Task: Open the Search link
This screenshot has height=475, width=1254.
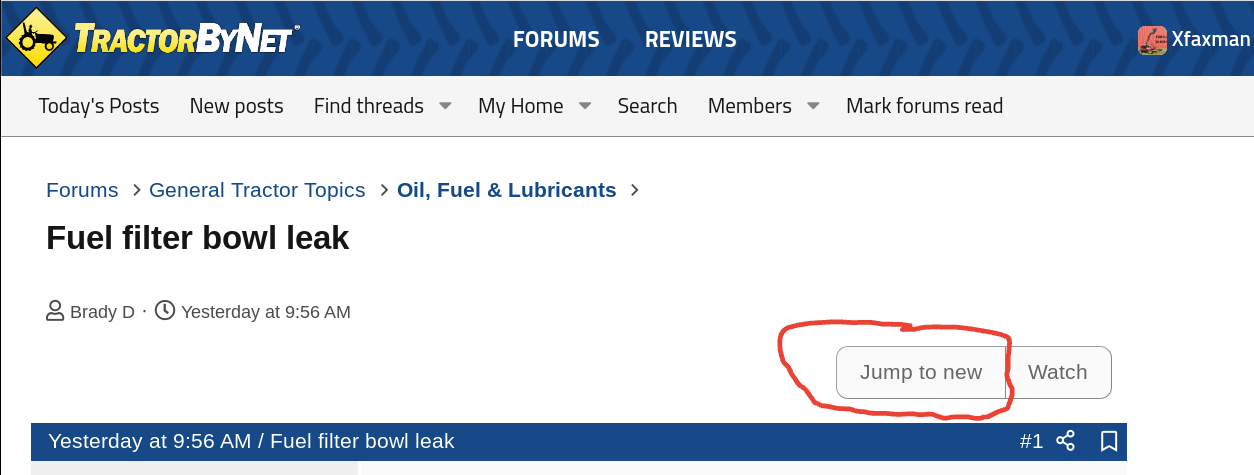Action: click(x=647, y=106)
